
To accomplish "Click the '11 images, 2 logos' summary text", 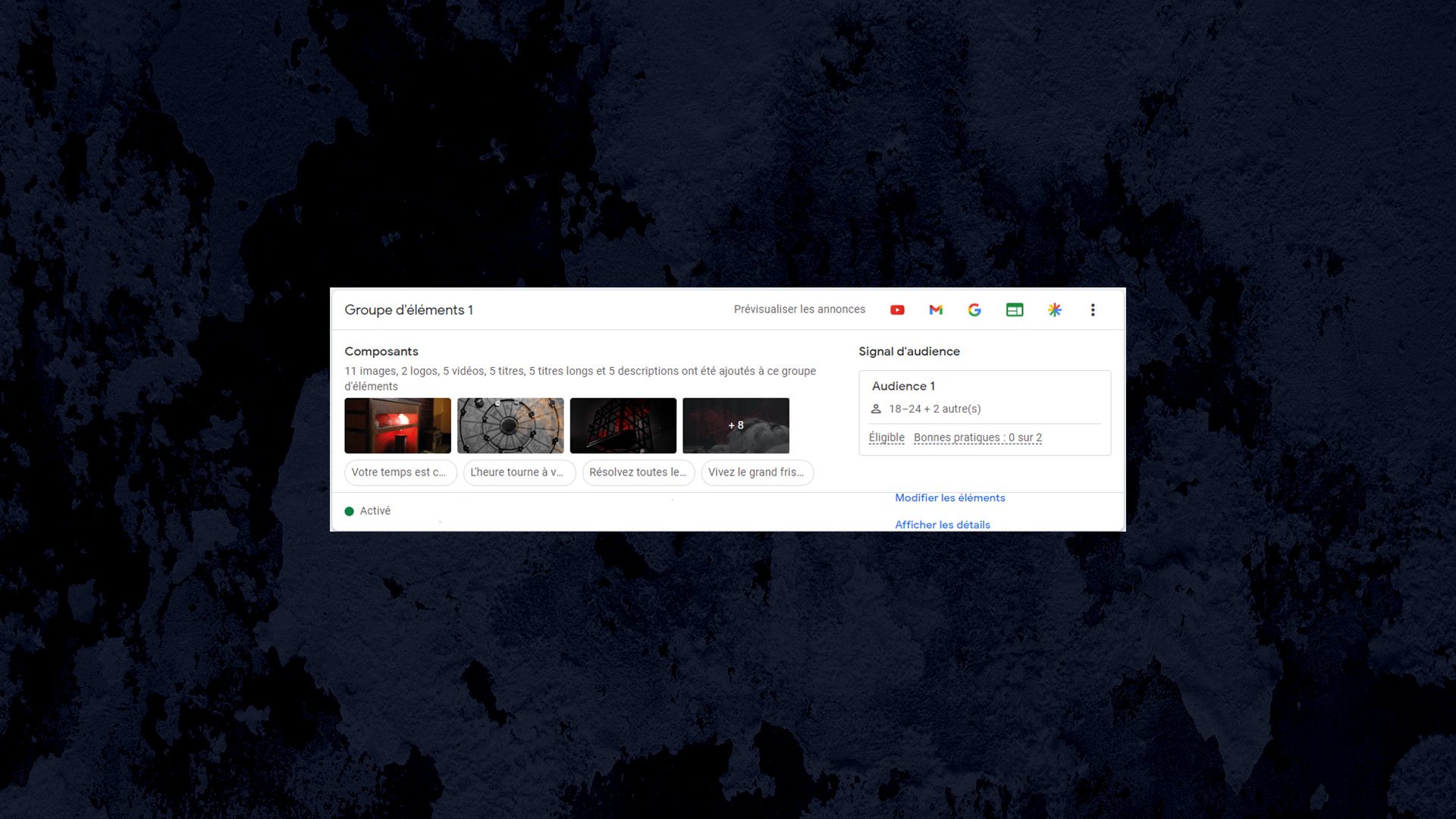I will 580,378.
